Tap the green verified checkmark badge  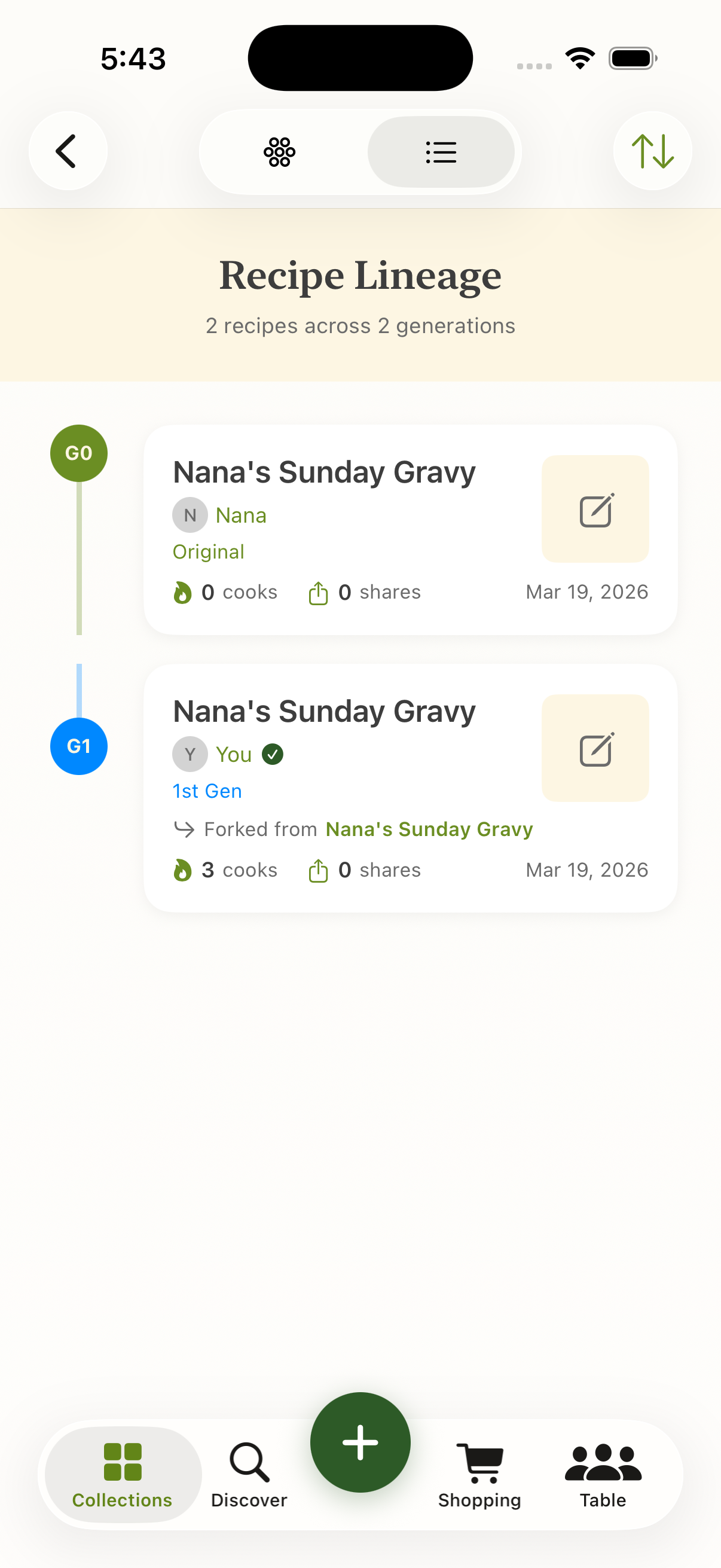[x=273, y=754]
